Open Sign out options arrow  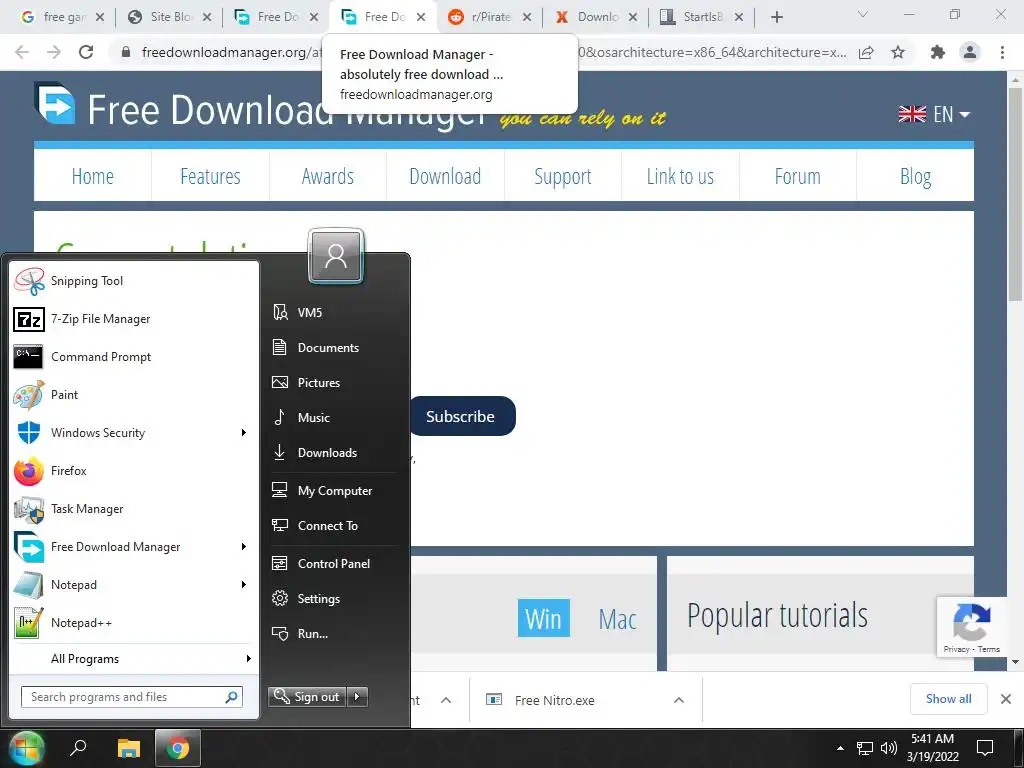357,697
